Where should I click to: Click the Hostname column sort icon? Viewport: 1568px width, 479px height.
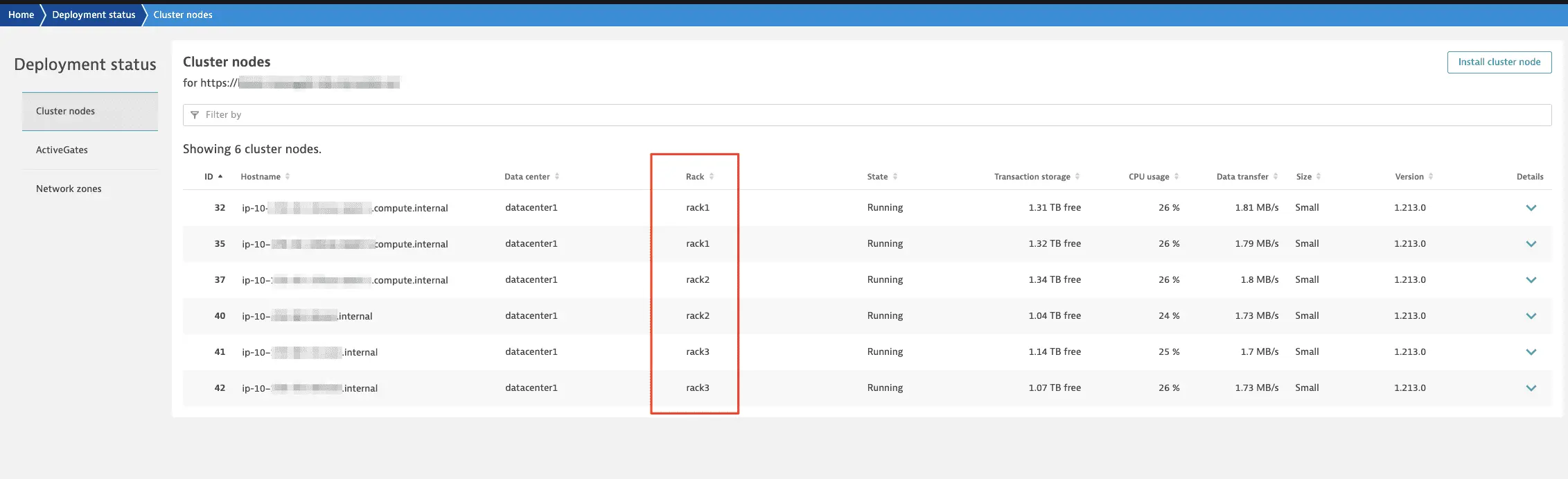288,177
